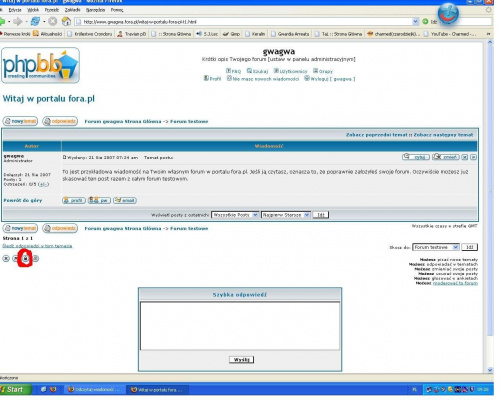
Task: Click the edit (zmień) post icon
Action: (x=446, y=157)
